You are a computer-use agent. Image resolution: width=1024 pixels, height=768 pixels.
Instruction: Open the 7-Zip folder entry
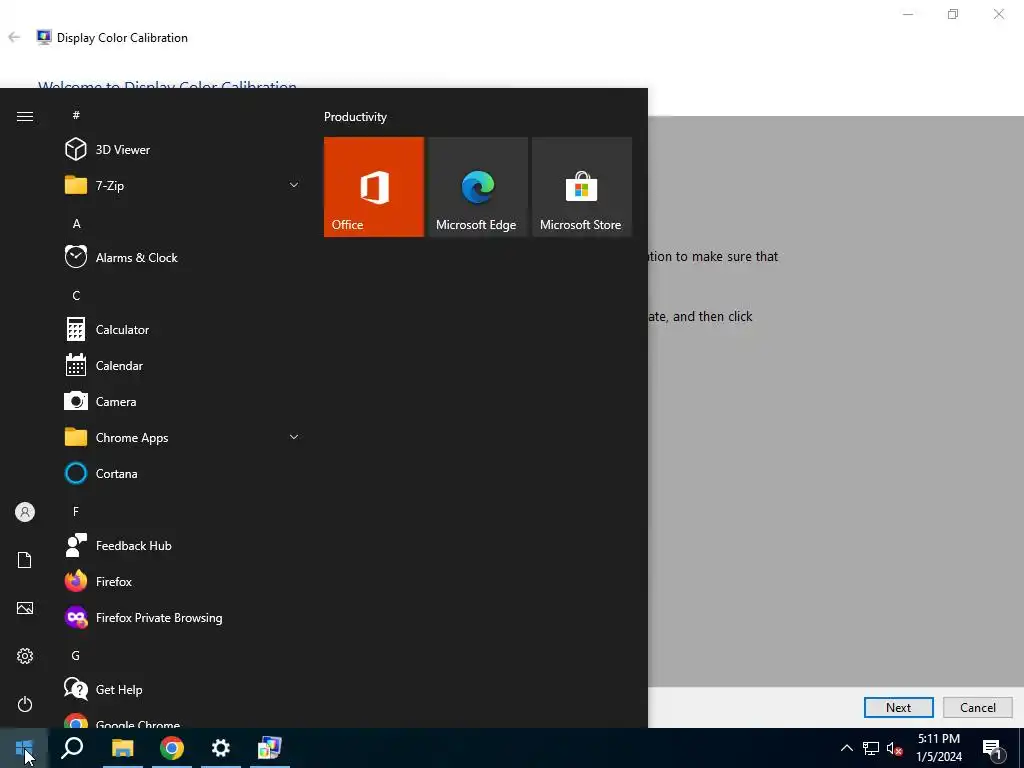183,185
